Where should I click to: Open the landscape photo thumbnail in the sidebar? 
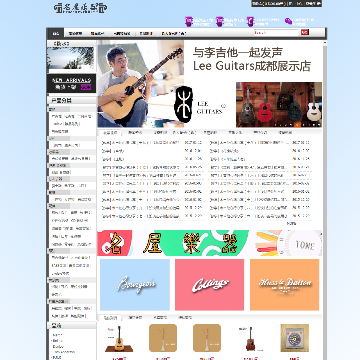coord(70,58)
